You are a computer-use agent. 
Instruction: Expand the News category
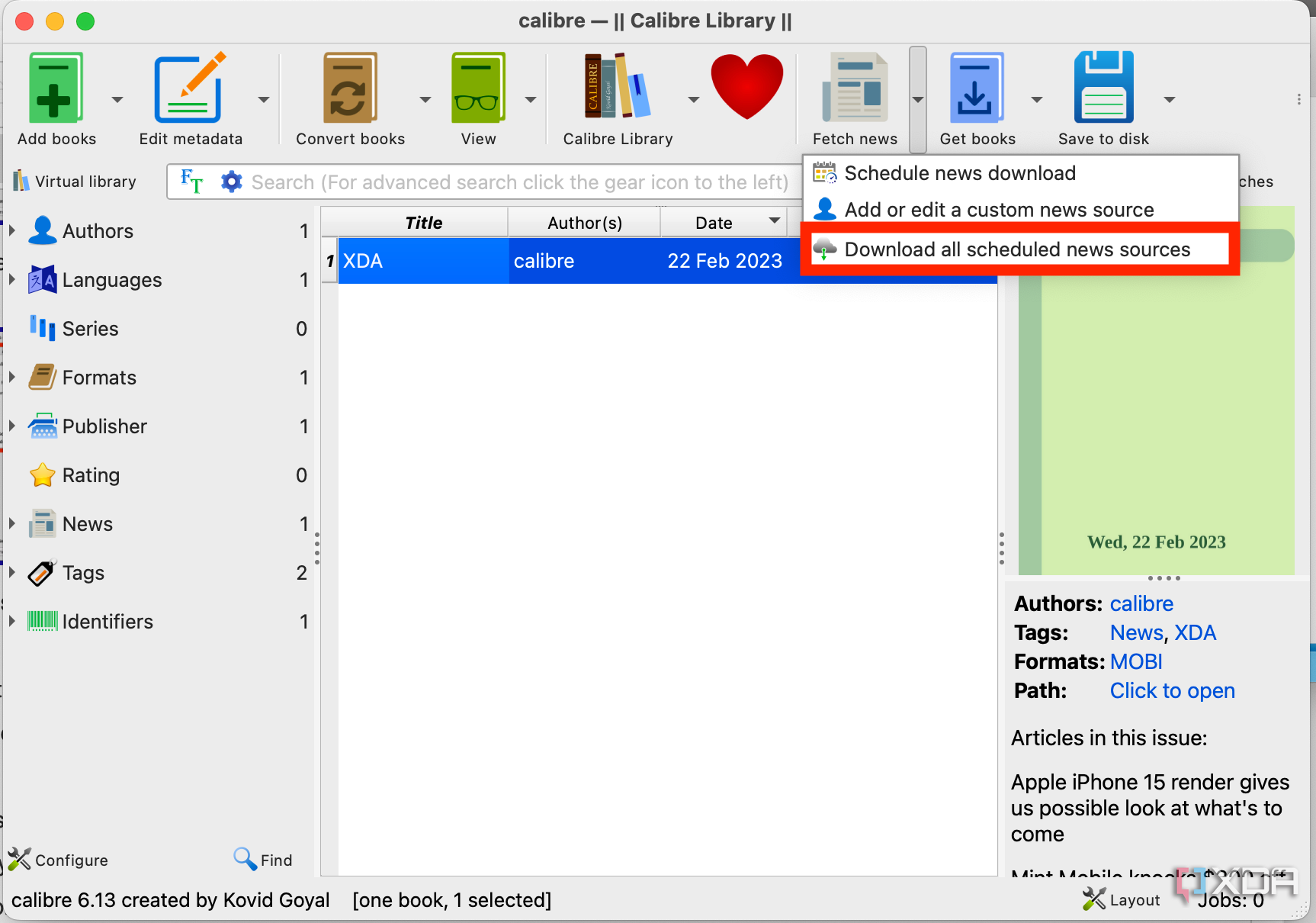12,523
